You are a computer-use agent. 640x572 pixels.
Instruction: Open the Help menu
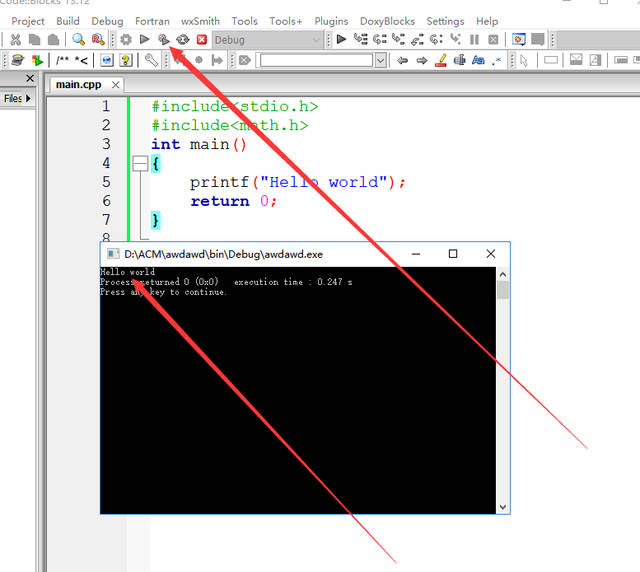point(487,21)
